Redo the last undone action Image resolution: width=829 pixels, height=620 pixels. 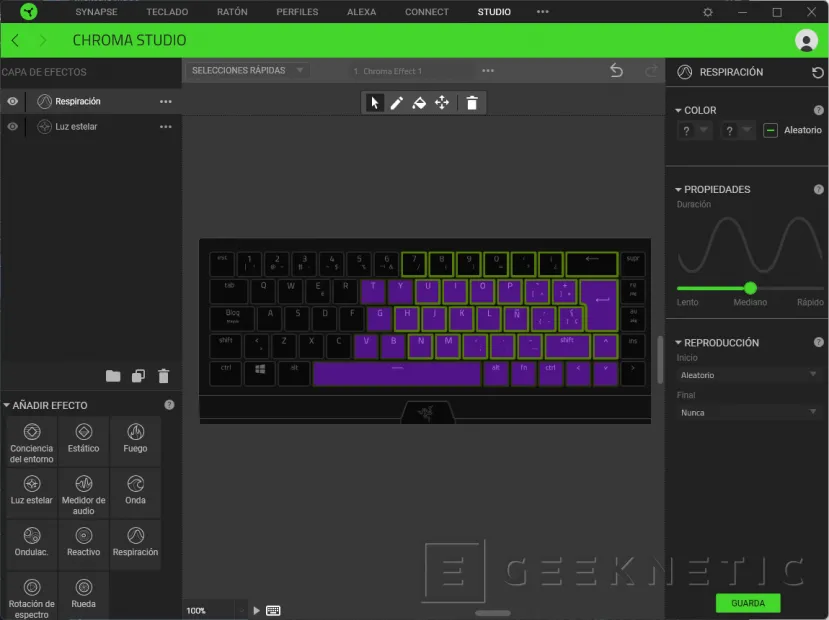651,70
